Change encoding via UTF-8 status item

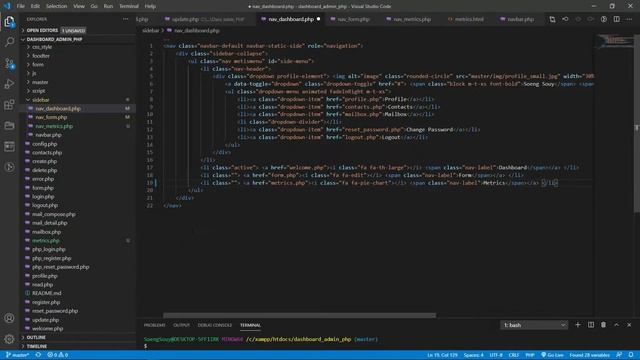point(496,355)
